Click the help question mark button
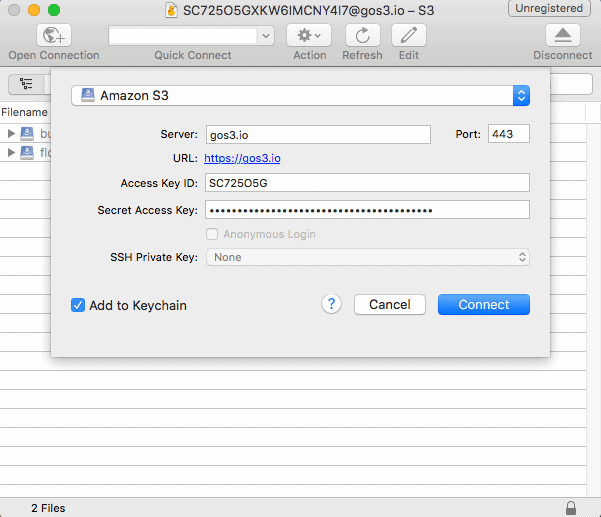601x517 pixels. point(332,304)
